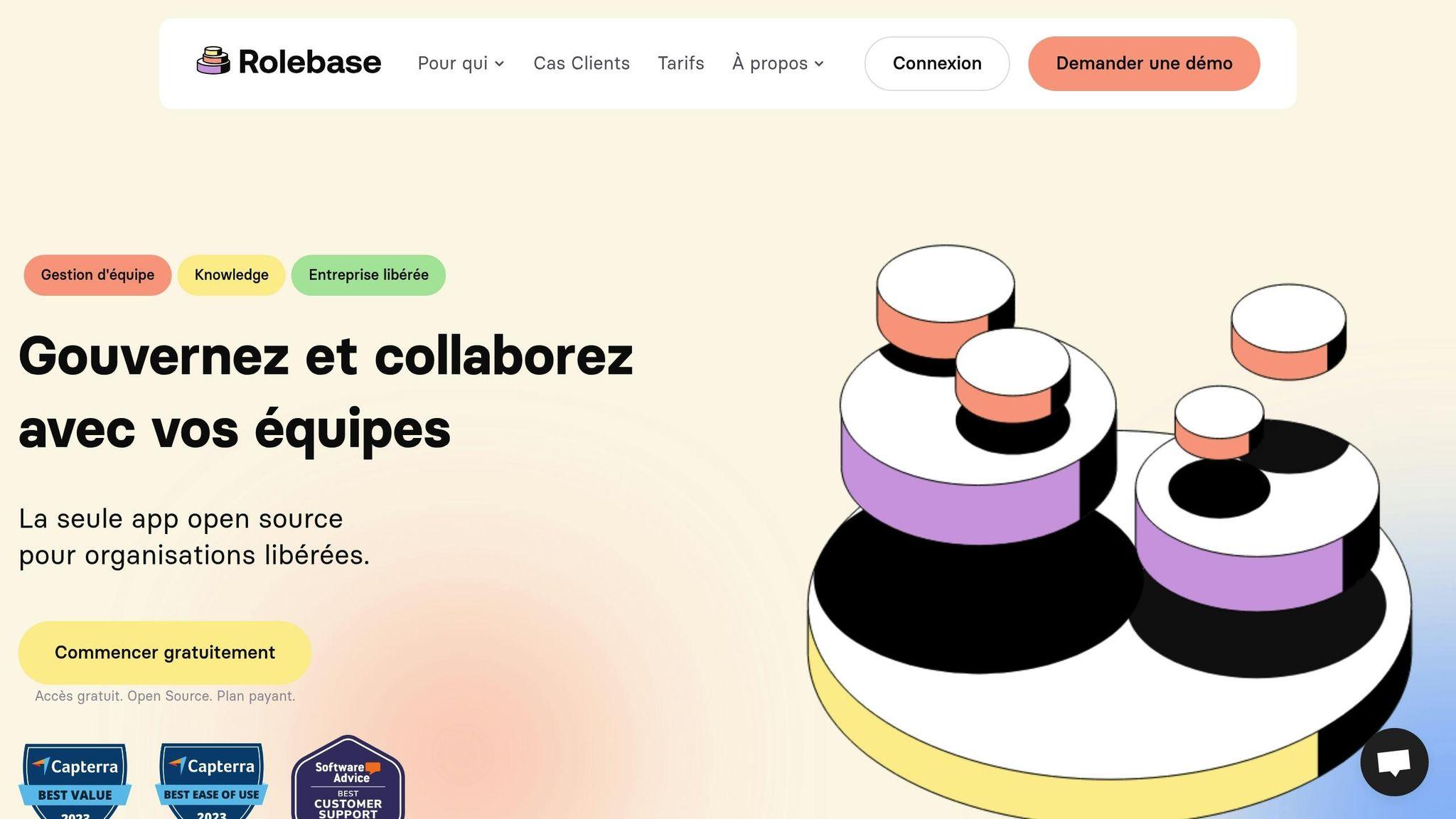Open the chat support bubble icon
Screen dimensions: 1456x819
pyautogui.click(x=1394, y=762)
